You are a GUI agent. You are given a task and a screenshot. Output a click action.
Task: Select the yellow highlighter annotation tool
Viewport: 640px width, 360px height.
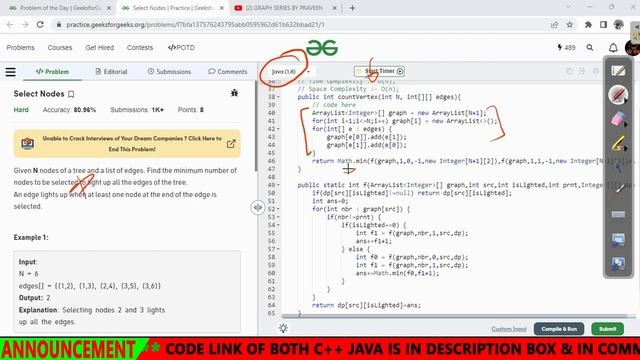click(618, 144)
